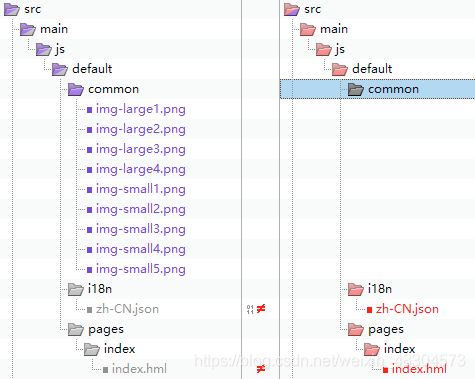475x379 pixels.
Task: Click the js folder icon in left pane
Action: (44, 49)
